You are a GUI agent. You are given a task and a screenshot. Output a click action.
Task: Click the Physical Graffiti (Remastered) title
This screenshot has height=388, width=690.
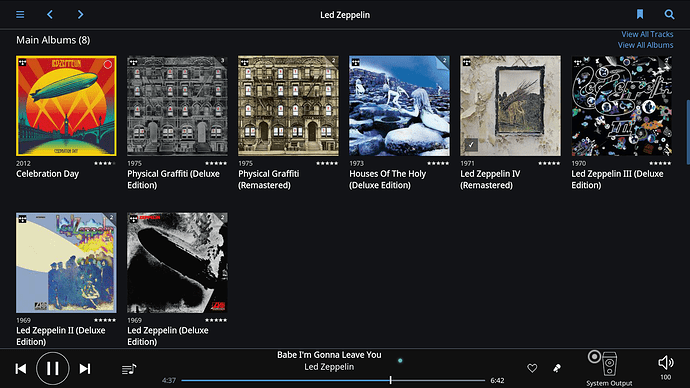click(x=269, y=179)
